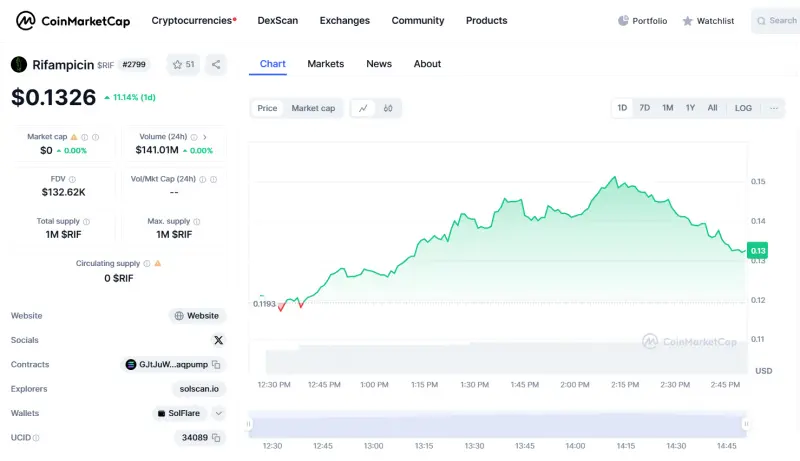This screenshot has height=461, width=800.
Task: Open the chart more options menu
Action: coord(773,108)
